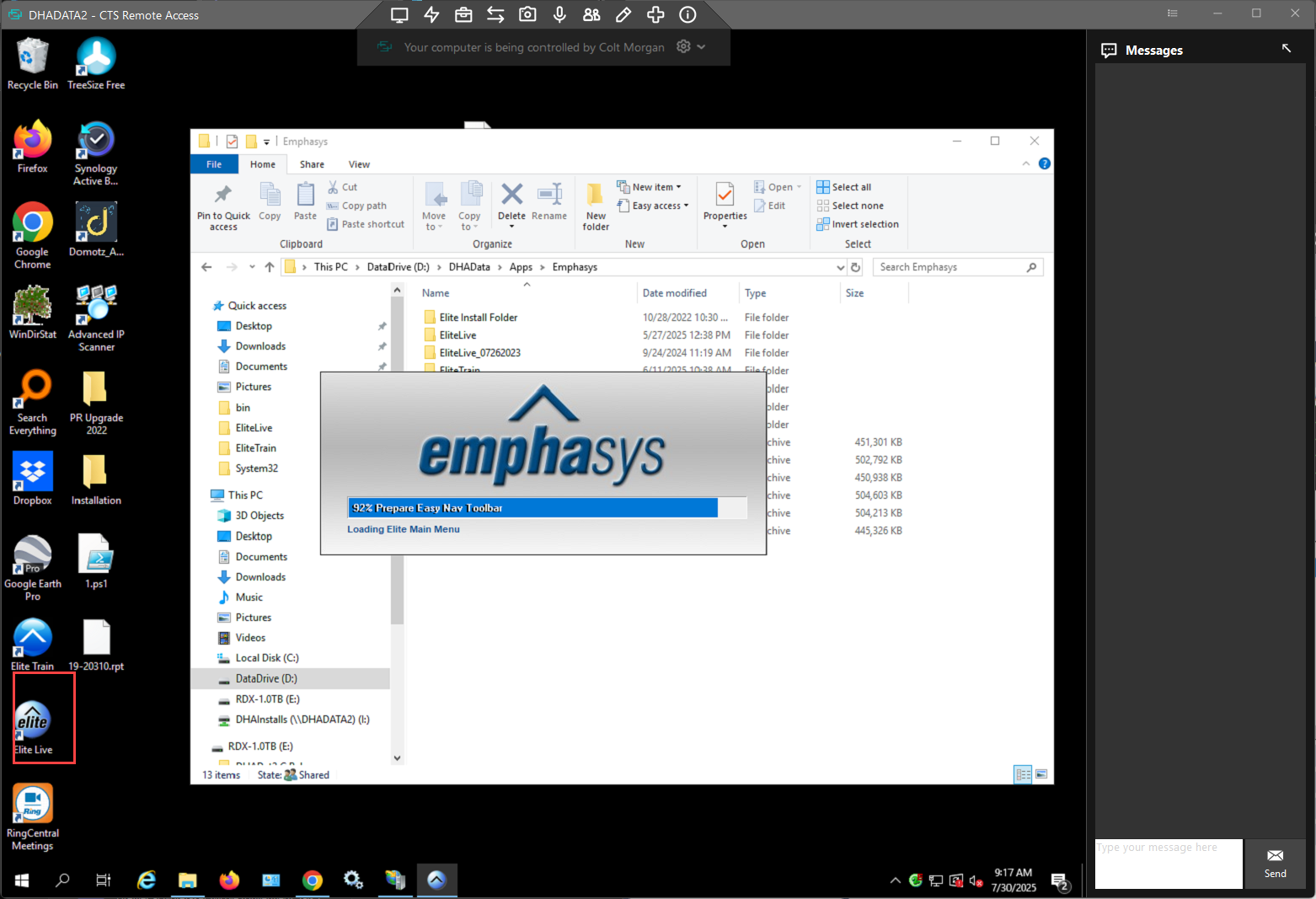
Task: Expand the address bar history dropdown
Action: [x=840, y=267]
